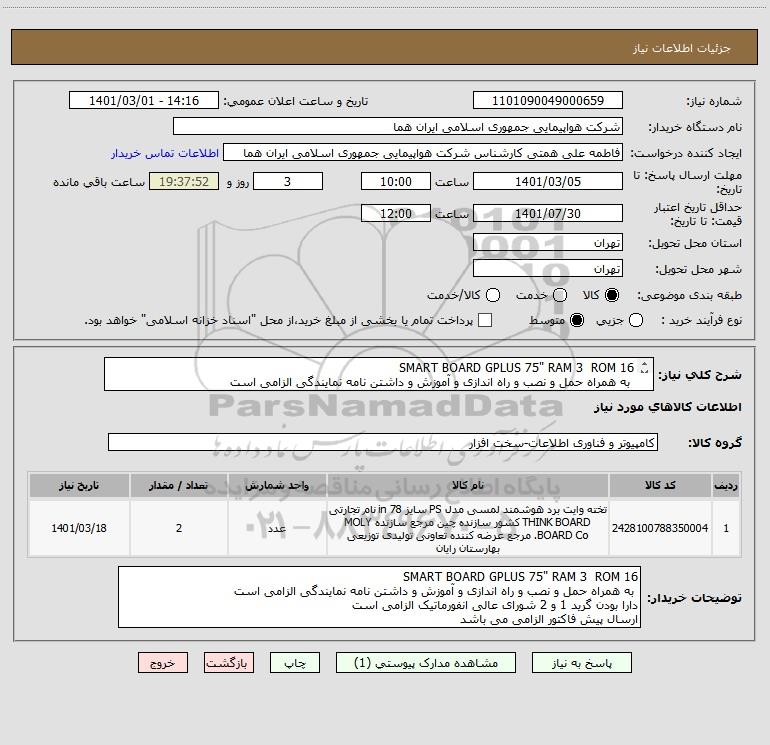This screenshot has height=745, width=770.
Task: Open buyer contact info link 'اطلاعات تماس خریدار'
Action: [165, 153]
